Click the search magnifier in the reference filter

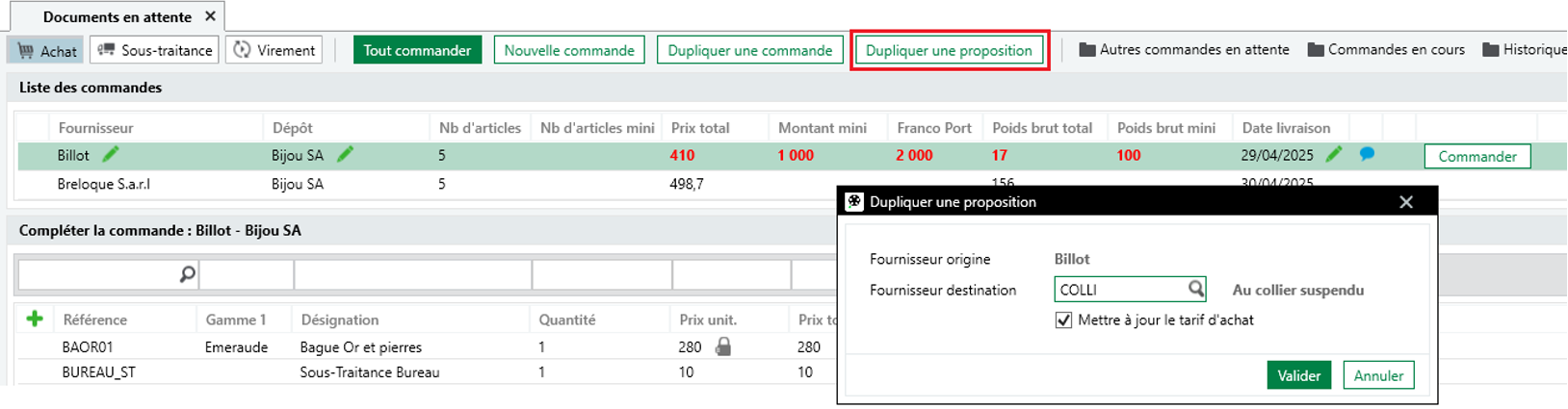click(187, 274)
